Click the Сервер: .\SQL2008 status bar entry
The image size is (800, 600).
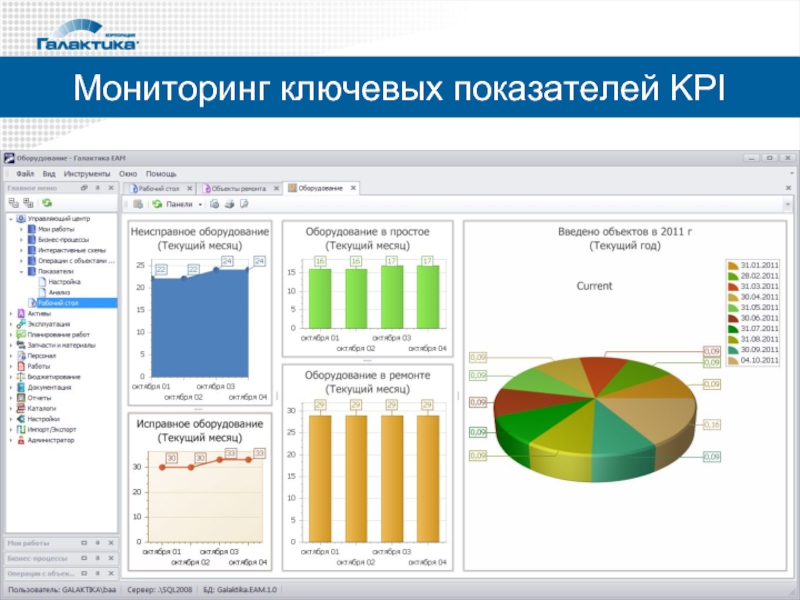point(160,590)
